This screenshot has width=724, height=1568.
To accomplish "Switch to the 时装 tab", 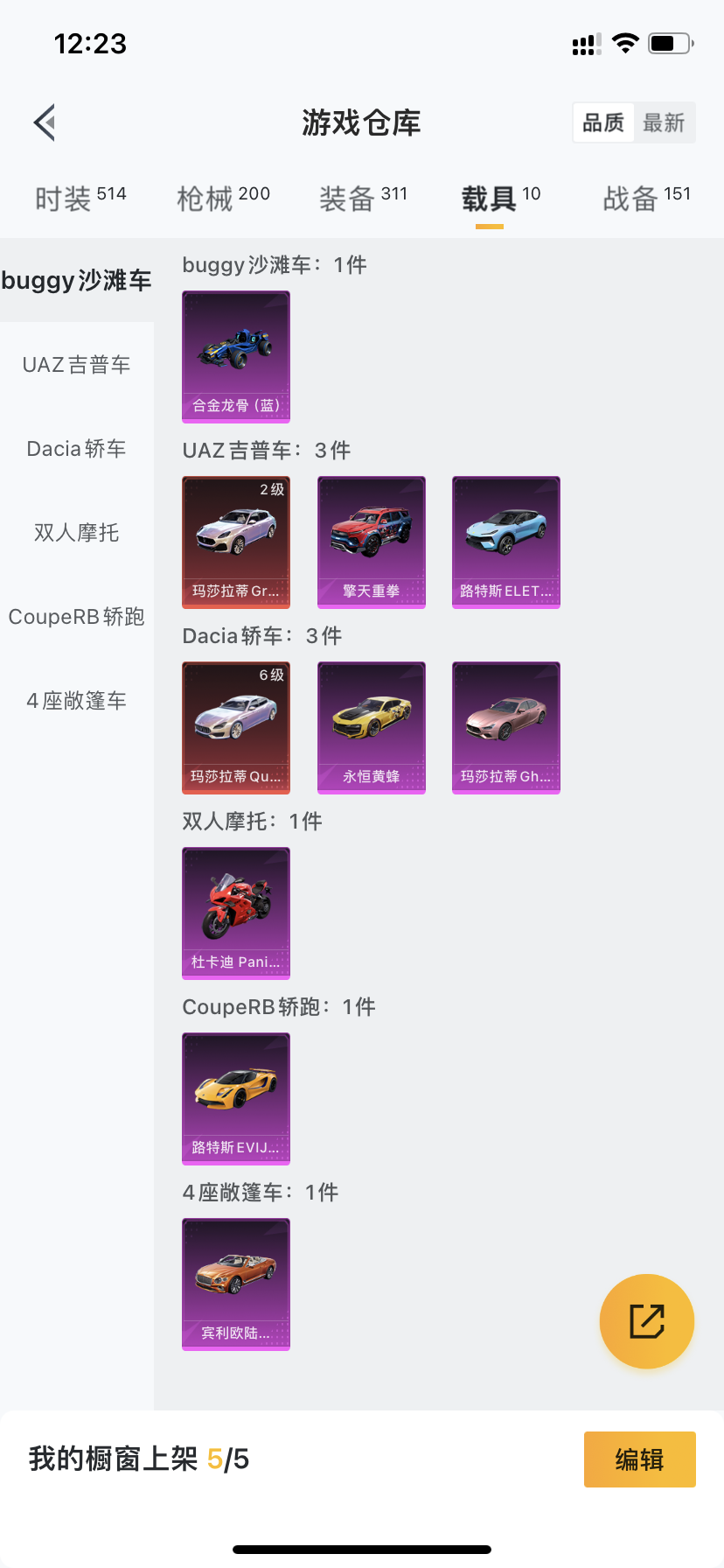I will pos(80,199).
